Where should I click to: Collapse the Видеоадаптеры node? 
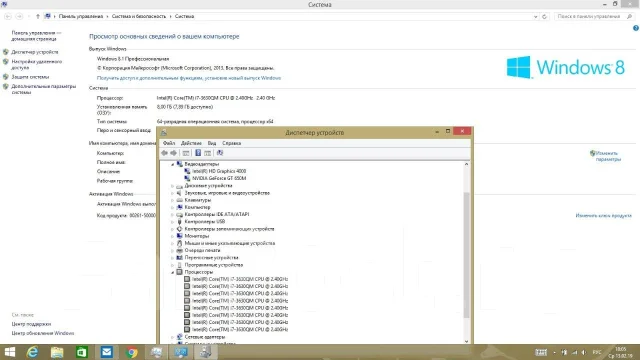173,164
